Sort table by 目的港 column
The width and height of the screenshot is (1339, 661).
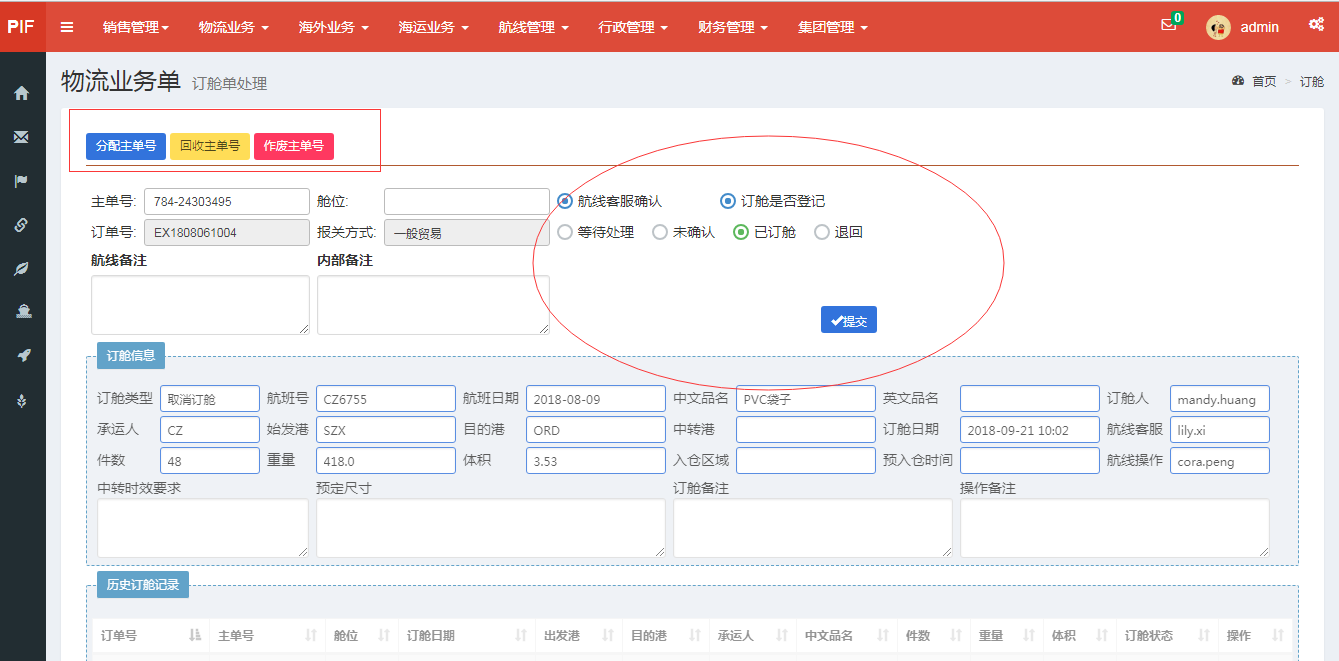pos(665,636)
